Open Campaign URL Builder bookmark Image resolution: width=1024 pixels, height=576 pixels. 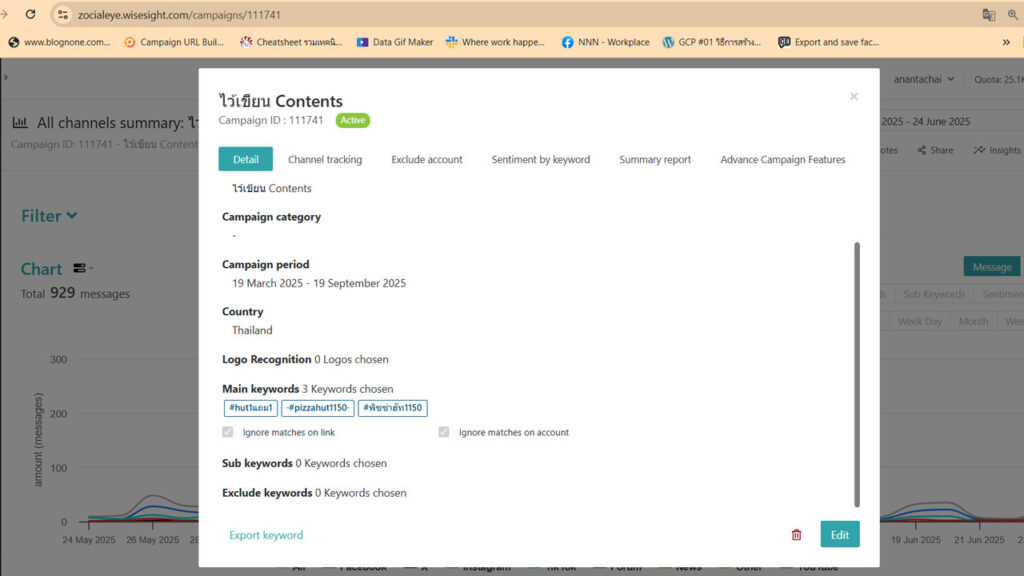tap(174, 42)
